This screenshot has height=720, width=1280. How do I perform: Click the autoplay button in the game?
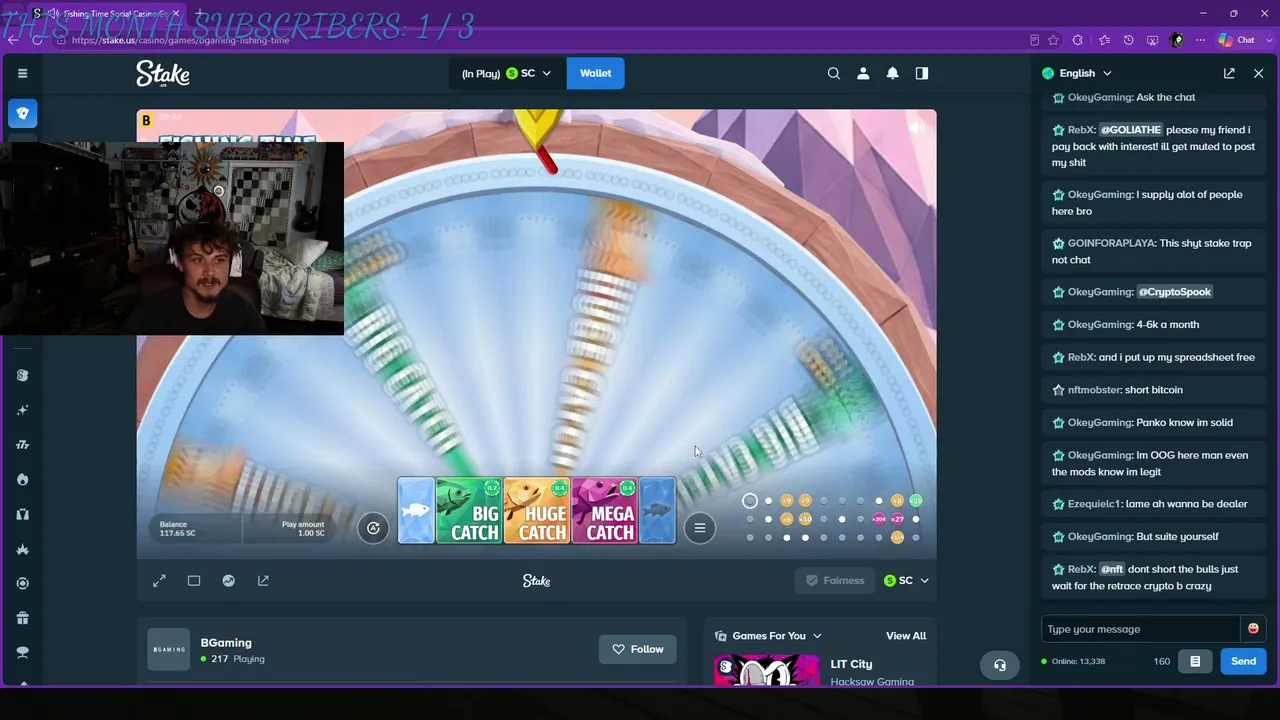coord(373,528)
